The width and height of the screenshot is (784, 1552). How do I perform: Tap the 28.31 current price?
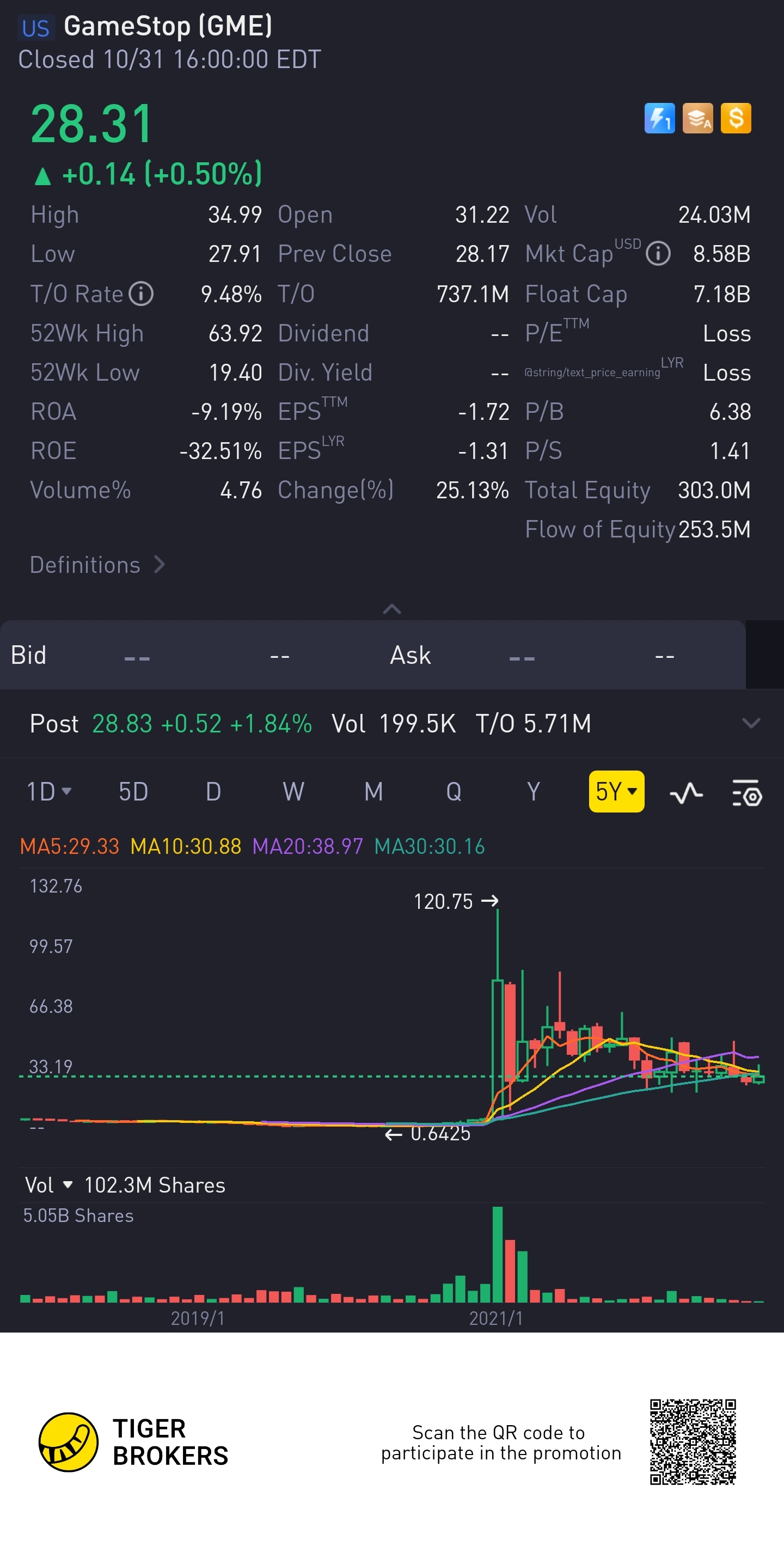coord(91,124)
